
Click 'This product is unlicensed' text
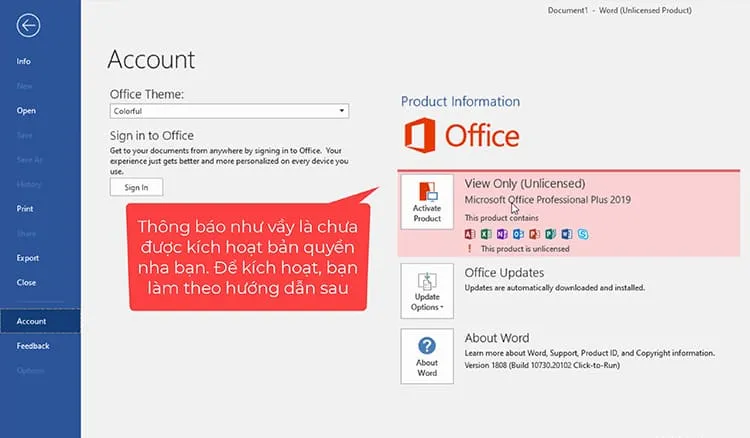(x=525, y=249)
